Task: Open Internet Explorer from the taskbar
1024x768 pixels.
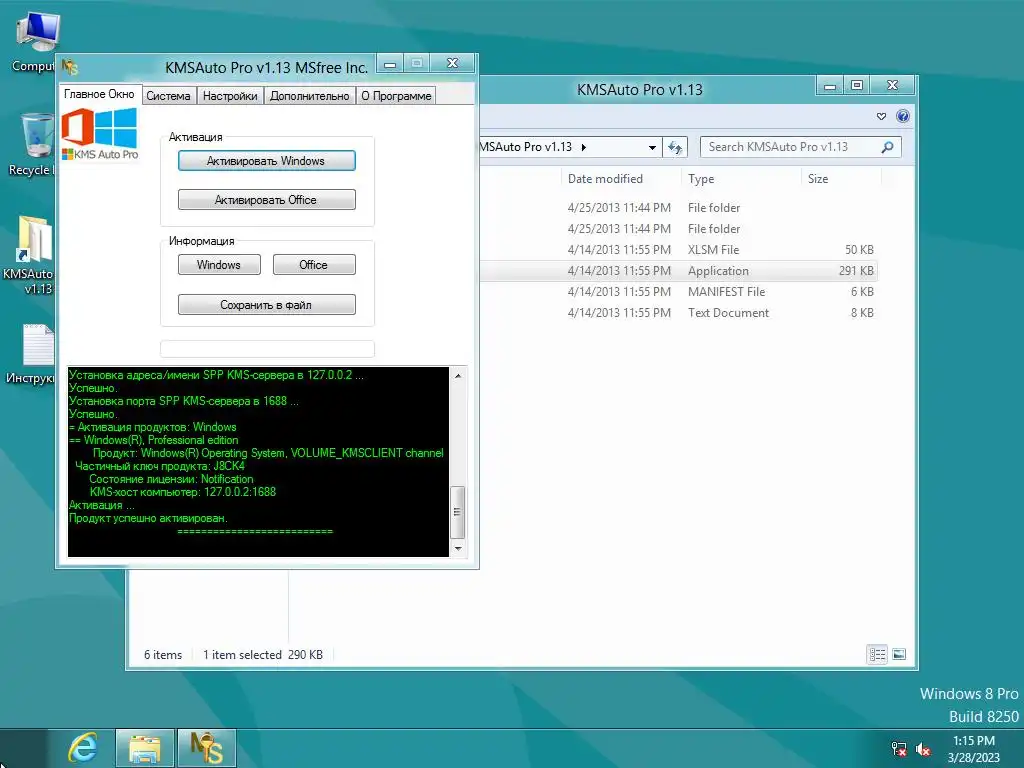Action: tap(83, 748)
